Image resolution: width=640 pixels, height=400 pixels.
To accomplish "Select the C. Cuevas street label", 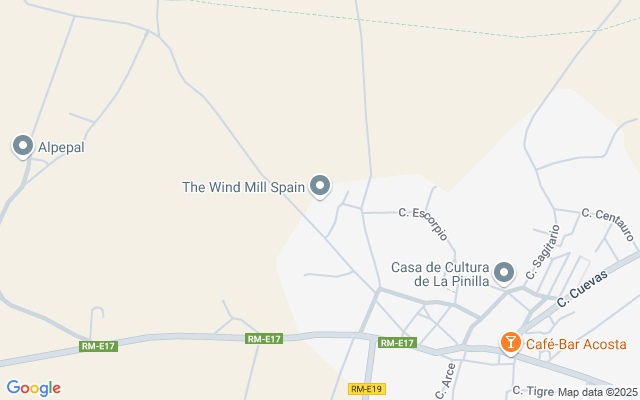I will [582, 289].
